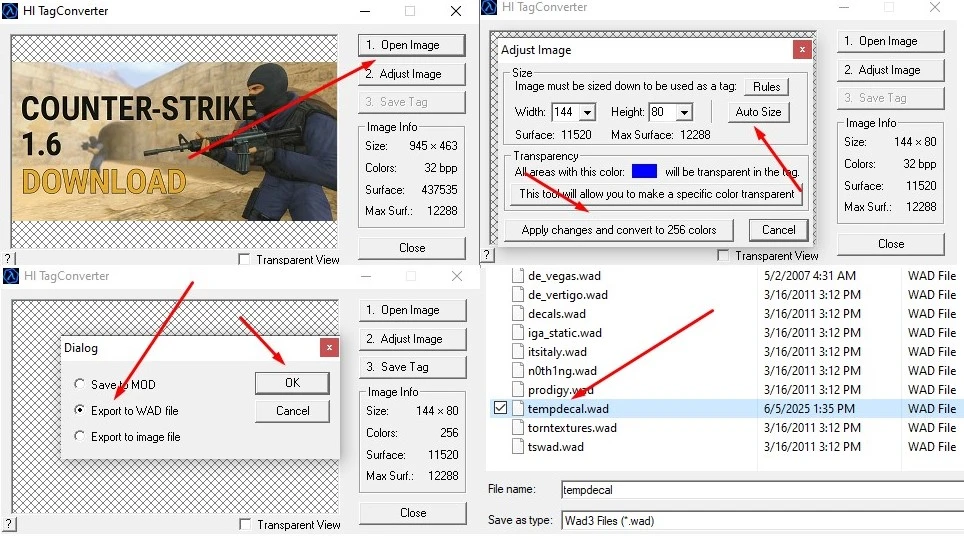Image resolution: width=964 pixels, height=536 pixels.
Task: Click Cancel in the Export Dialog
Action: click(x=292, y=411)
